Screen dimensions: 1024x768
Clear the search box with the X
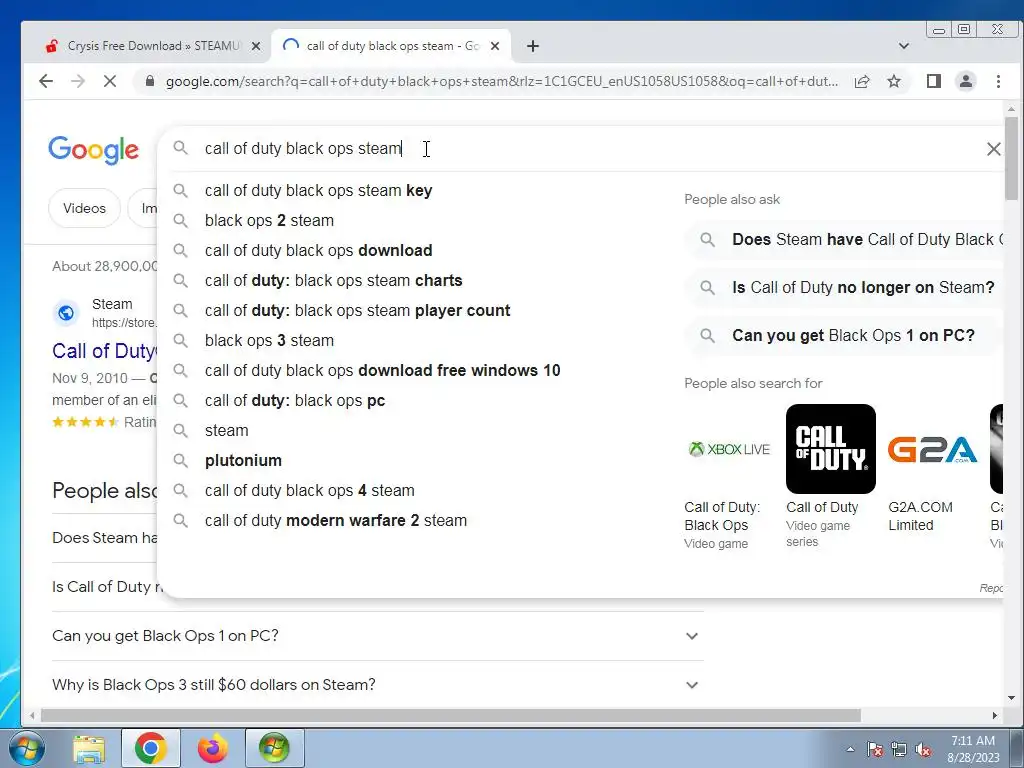(993, 149)
